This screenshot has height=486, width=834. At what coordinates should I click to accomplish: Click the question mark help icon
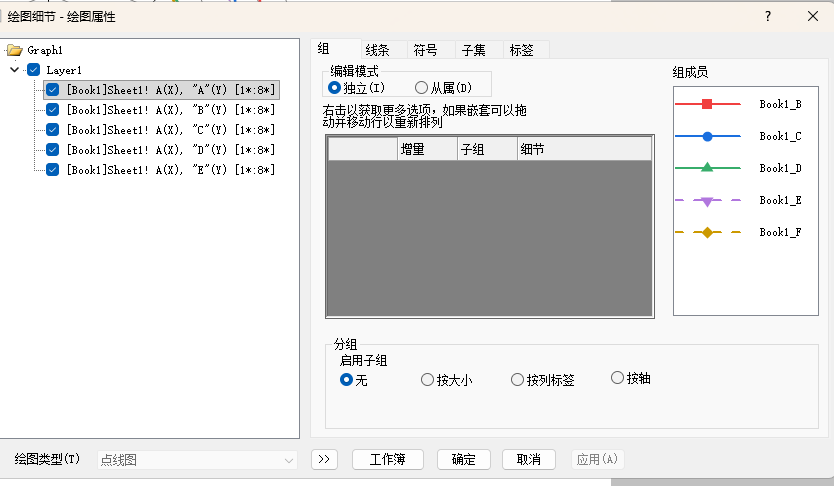(768, 16)
